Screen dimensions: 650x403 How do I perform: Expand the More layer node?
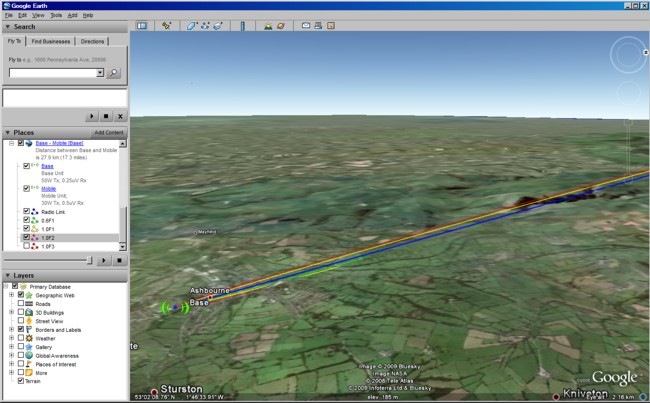[x=12, y=373]
